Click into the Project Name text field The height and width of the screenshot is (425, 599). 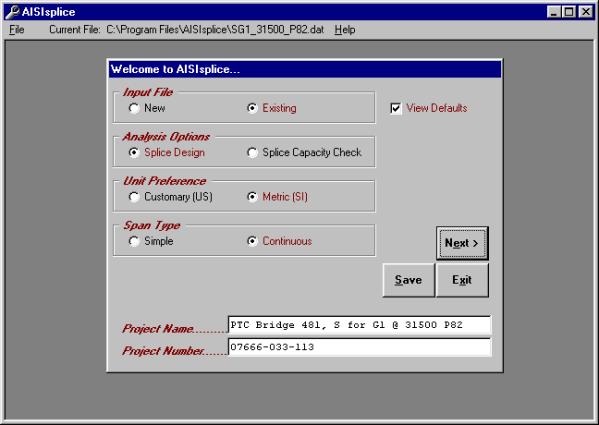tap(359, 325)
